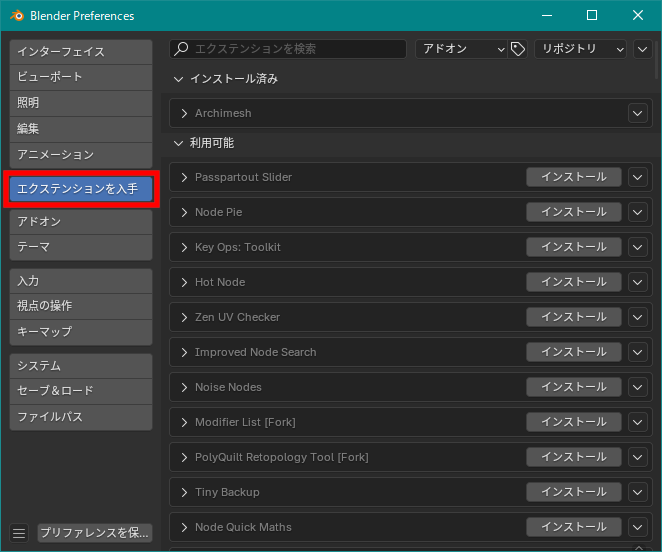Screen dimensions: 662x552
Task: Install the Node Quick Maths extension
Action: [x=574, y=527]
